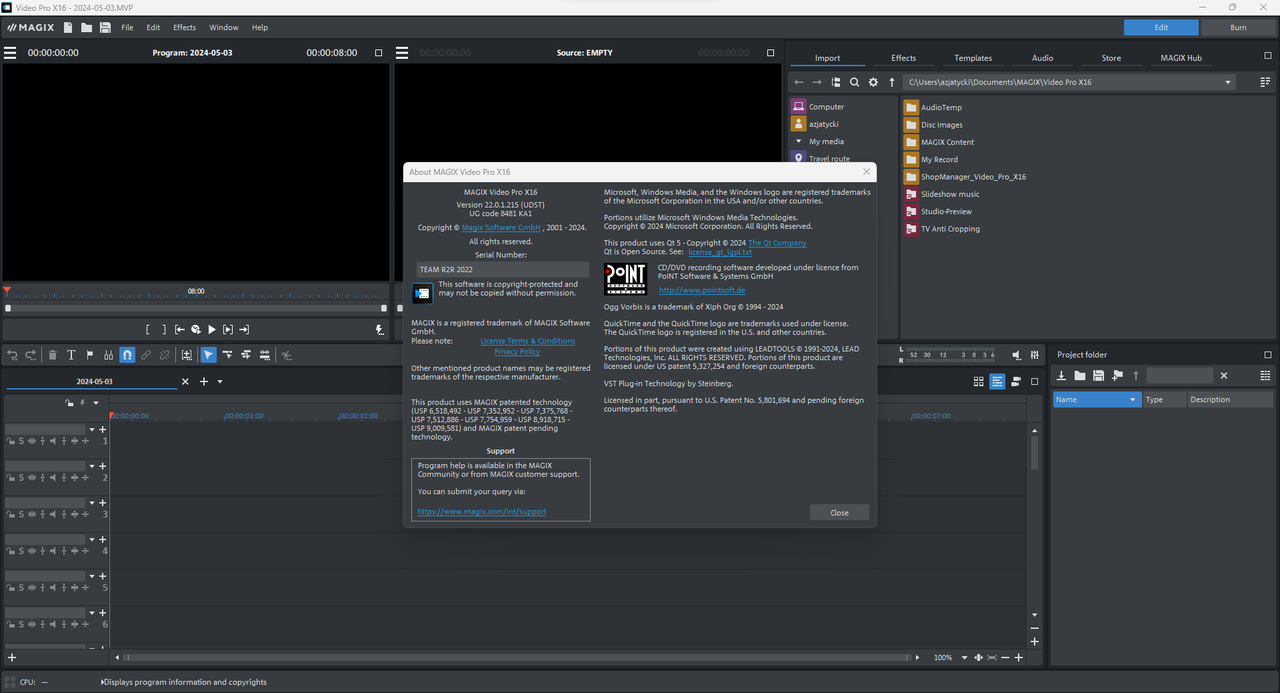Open the magix.com support link
The image size is (1280, 693).
482,511
